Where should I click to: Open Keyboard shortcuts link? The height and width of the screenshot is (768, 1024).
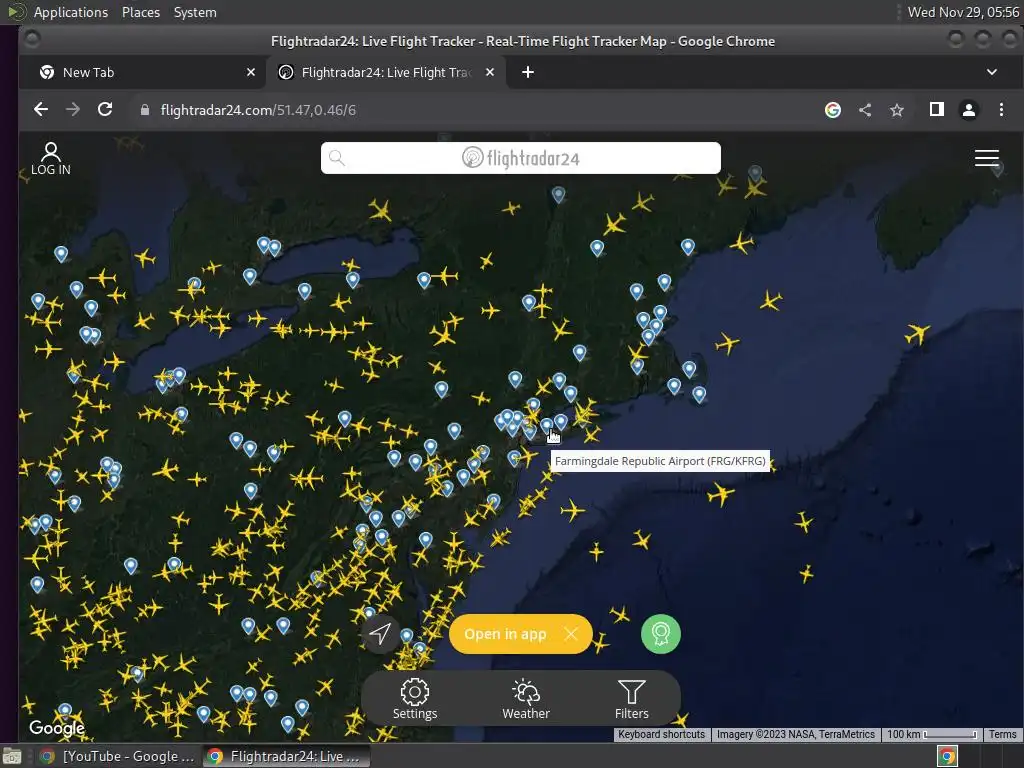pyautogui.click(x=662, y=735)
